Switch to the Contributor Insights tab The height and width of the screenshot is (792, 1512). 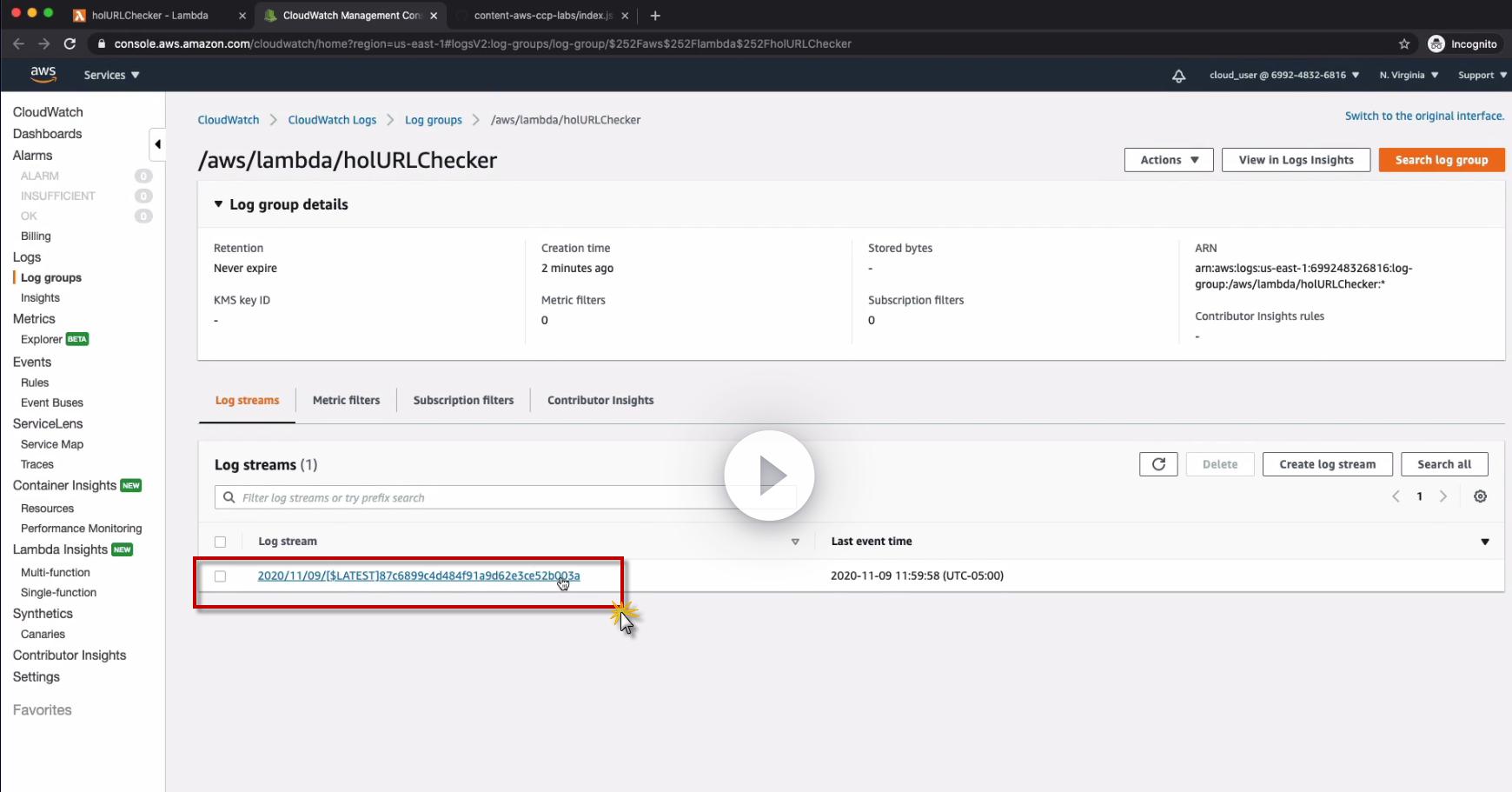pos(600,401)
